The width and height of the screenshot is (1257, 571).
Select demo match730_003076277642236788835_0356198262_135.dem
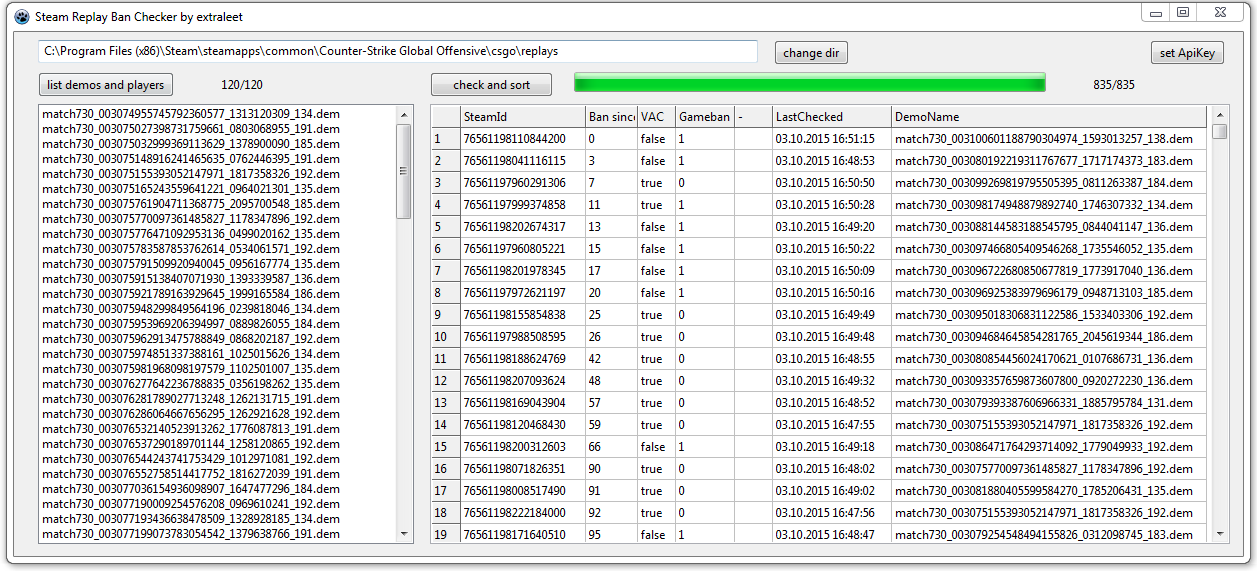191,384
